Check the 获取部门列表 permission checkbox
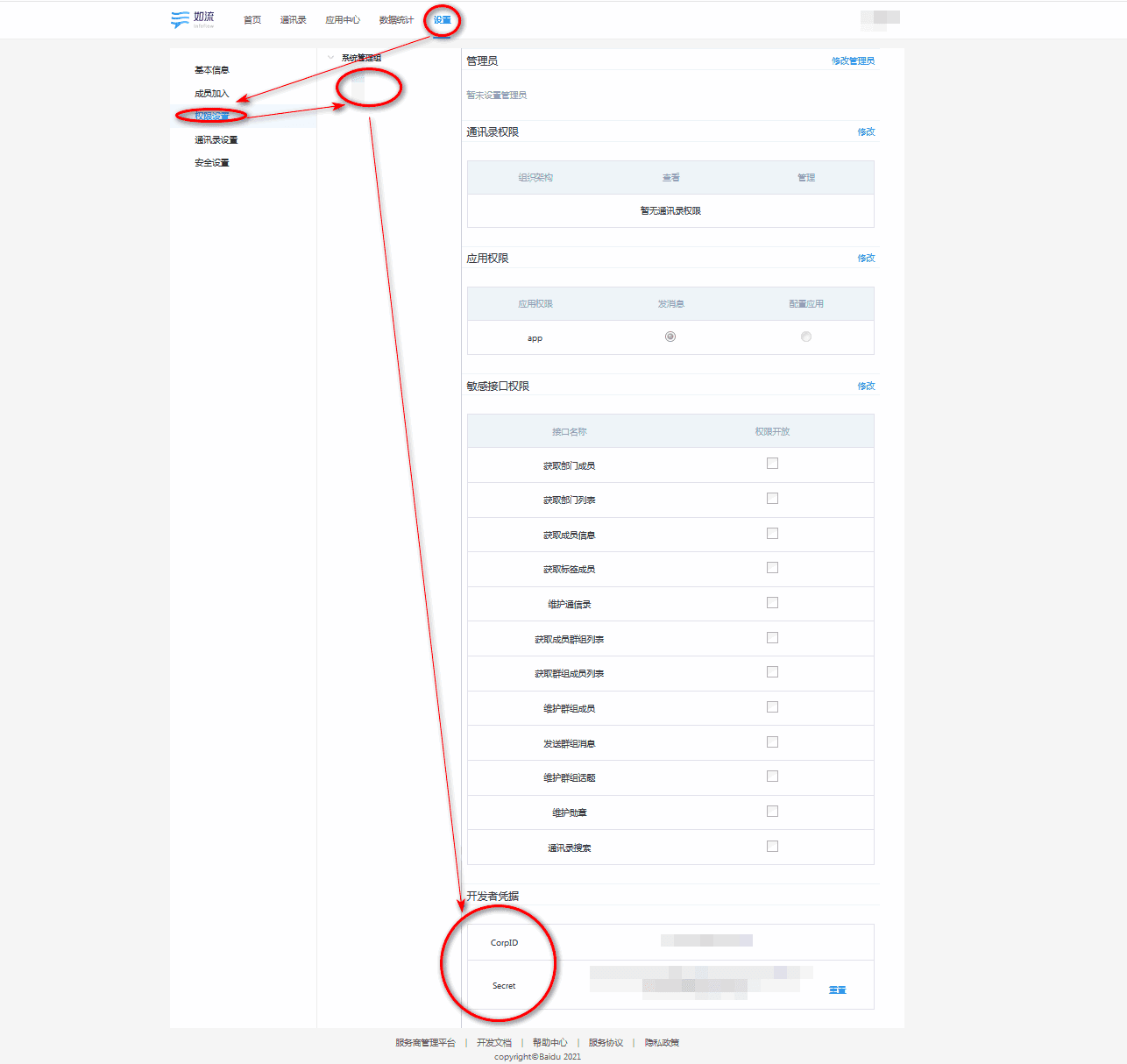1127x1064 pixels. click(x=772, y=499)
